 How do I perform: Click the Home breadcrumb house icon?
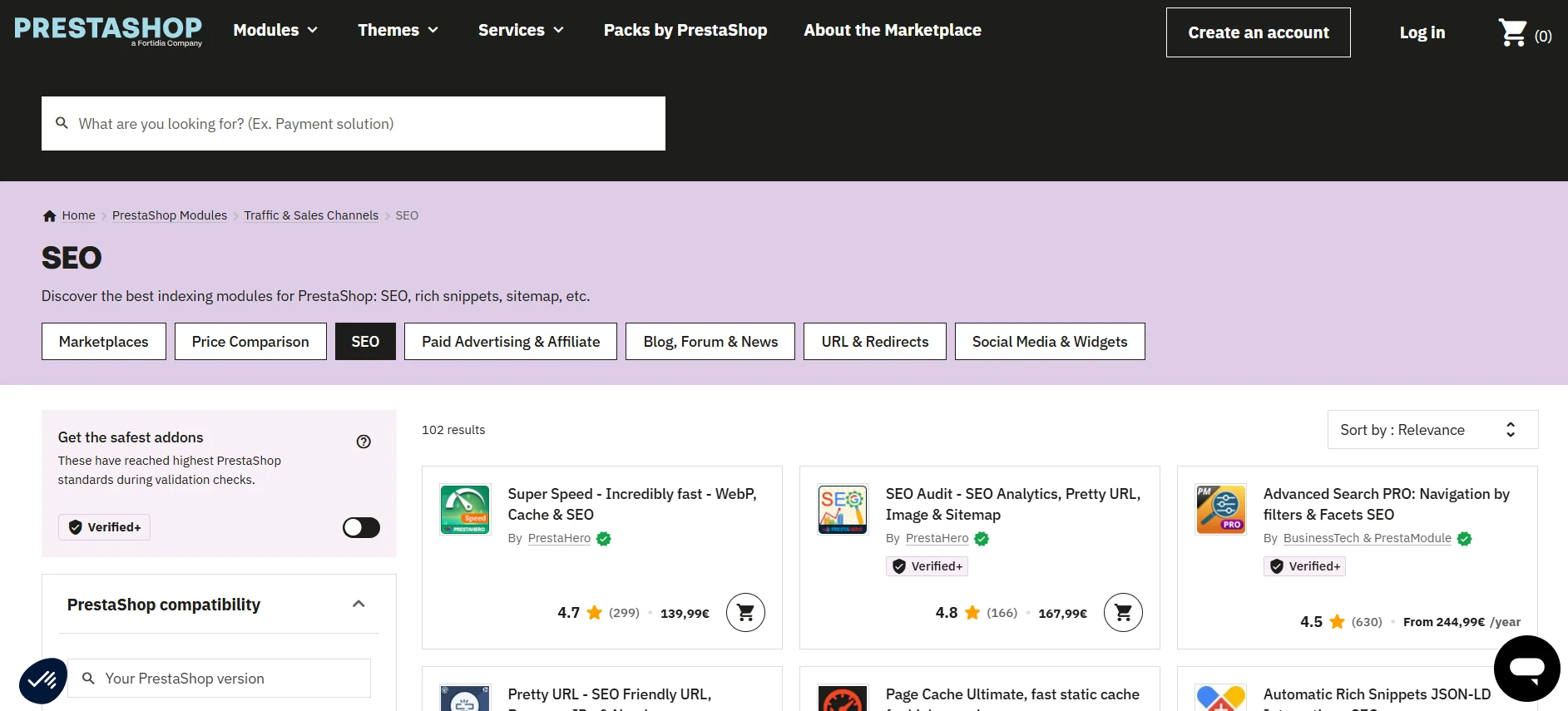pos(49,216)
